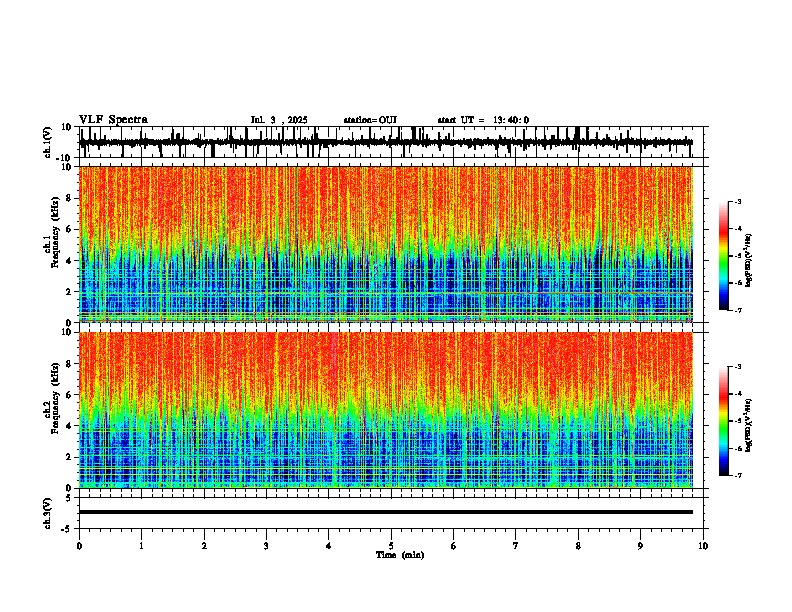Click the "-5" tick on ch.3(V) axis
792x612 pixels.
pos(67,529)
